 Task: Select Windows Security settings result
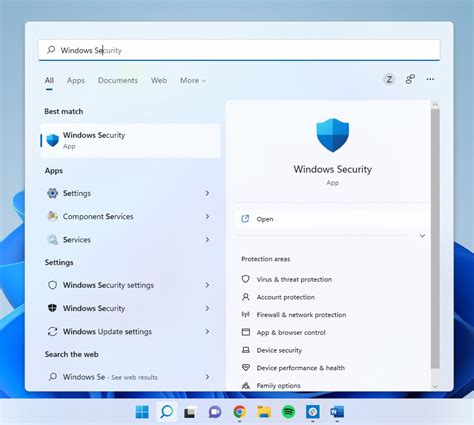tap(130, 285)
